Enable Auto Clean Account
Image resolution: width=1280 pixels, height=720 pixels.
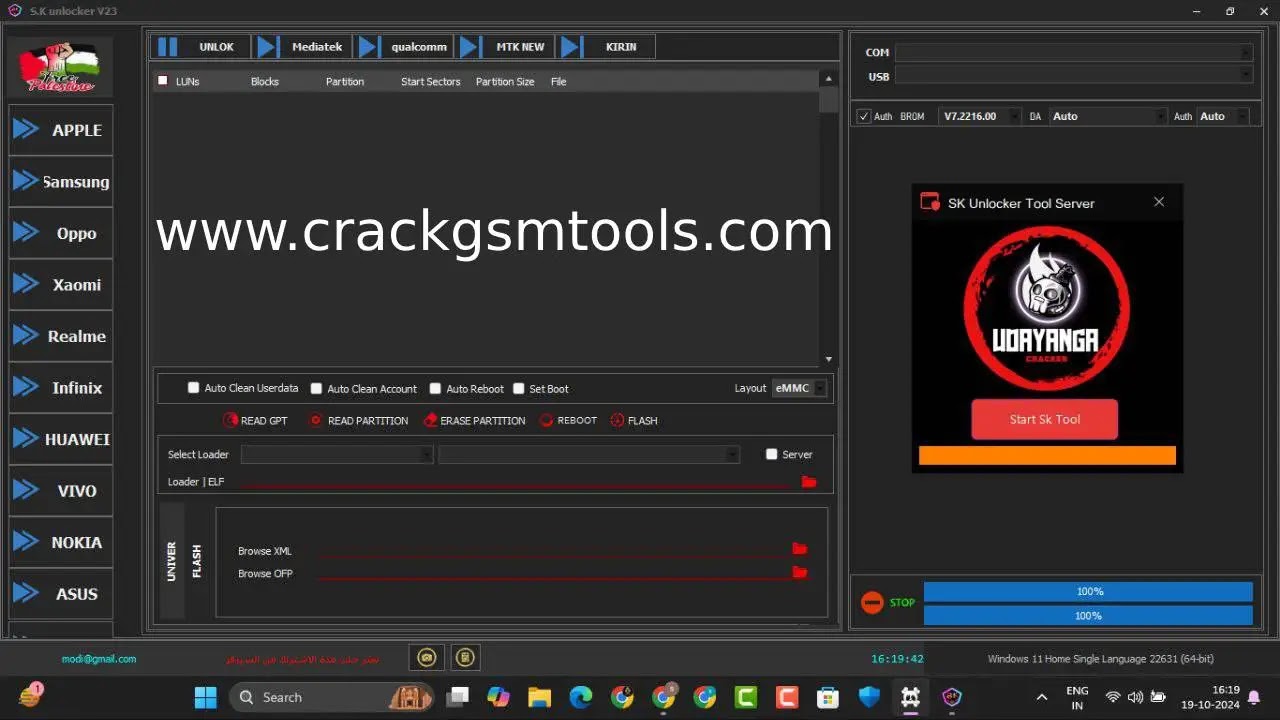tap(316, 388)
